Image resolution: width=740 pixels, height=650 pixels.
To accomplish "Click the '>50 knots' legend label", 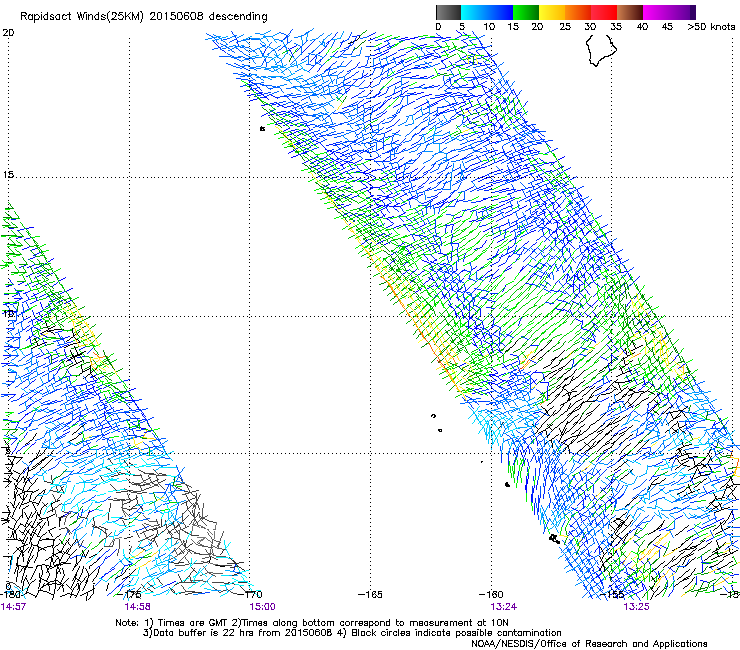I will 711,27.
